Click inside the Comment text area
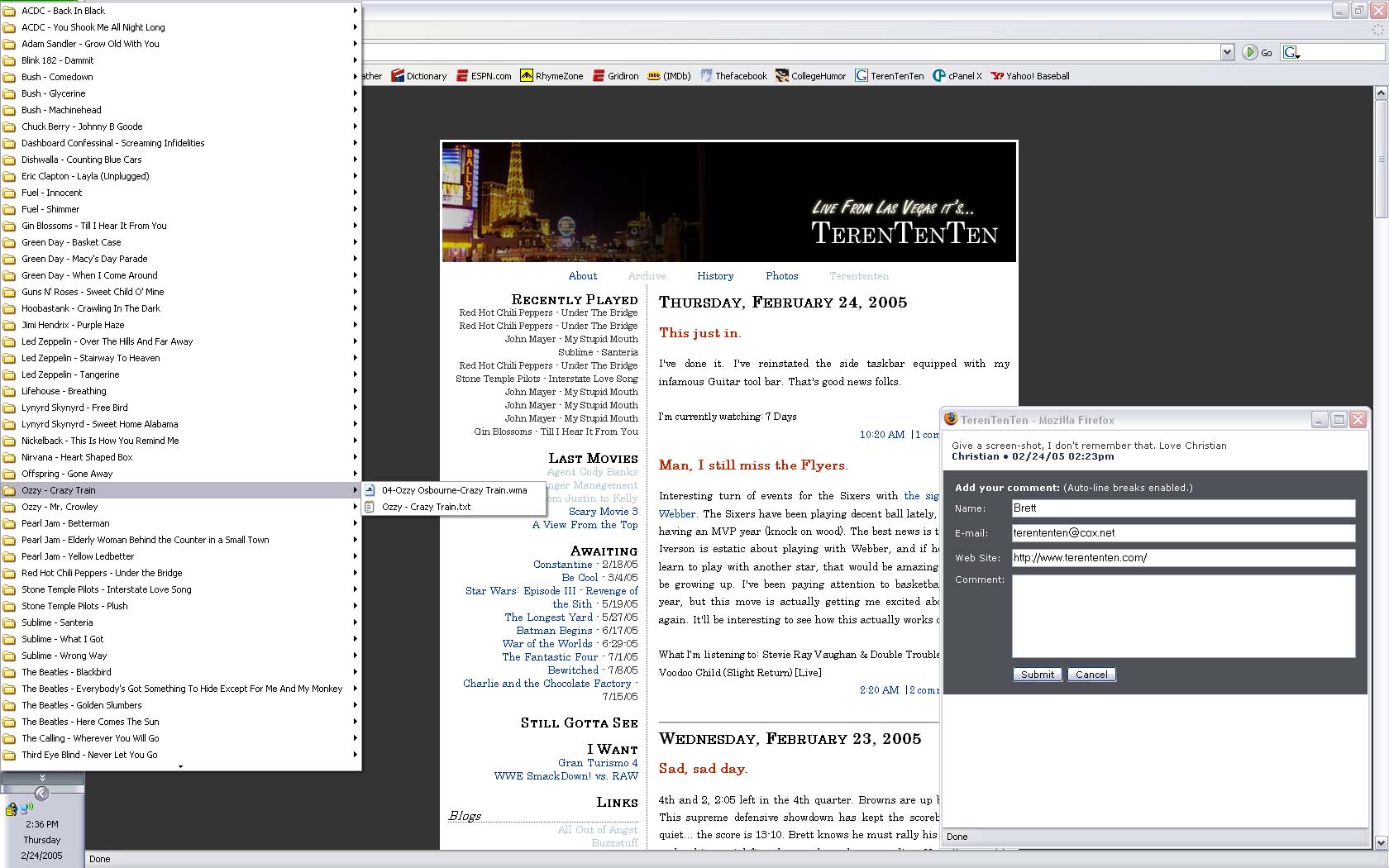Viewport: 1389px width, 868px height. tap(1183, 617)
